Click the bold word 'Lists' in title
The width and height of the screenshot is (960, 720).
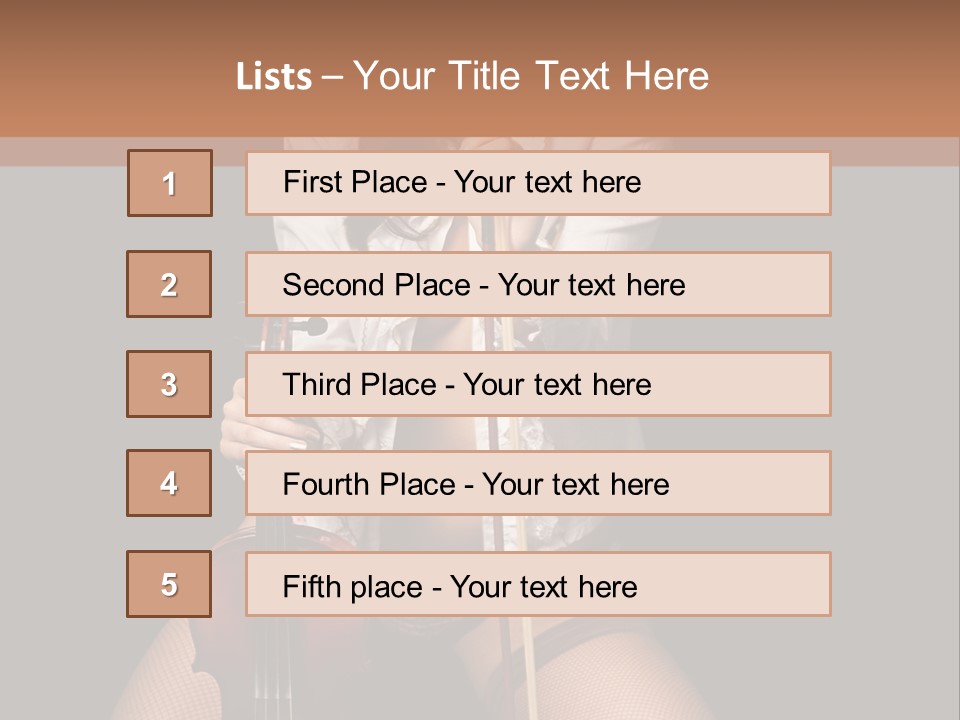click(274, 77)
